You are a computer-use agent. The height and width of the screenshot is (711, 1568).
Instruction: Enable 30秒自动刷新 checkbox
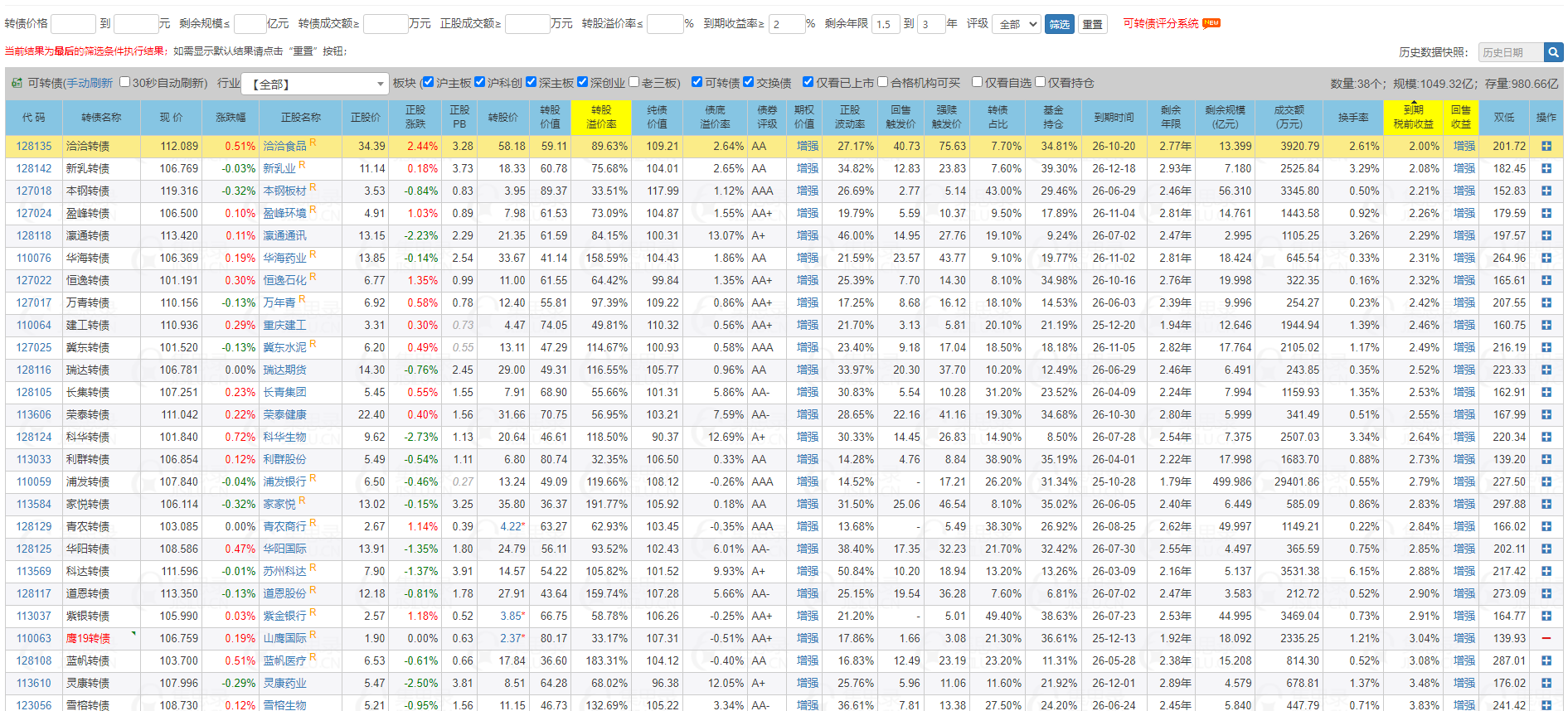[125, 82]
